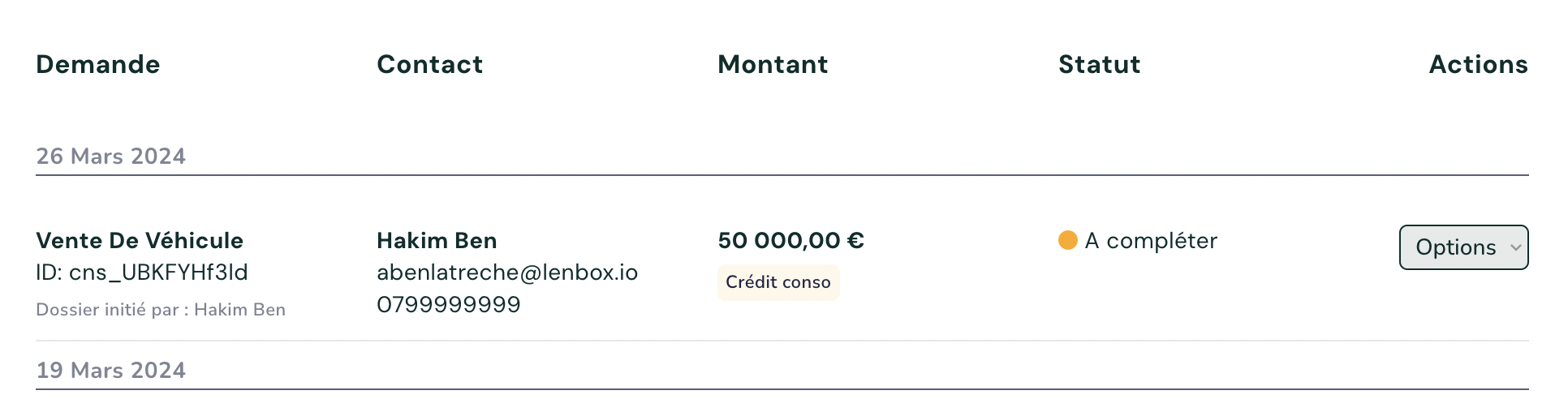Click the orange status dot icon

[x=1067, y=240]
